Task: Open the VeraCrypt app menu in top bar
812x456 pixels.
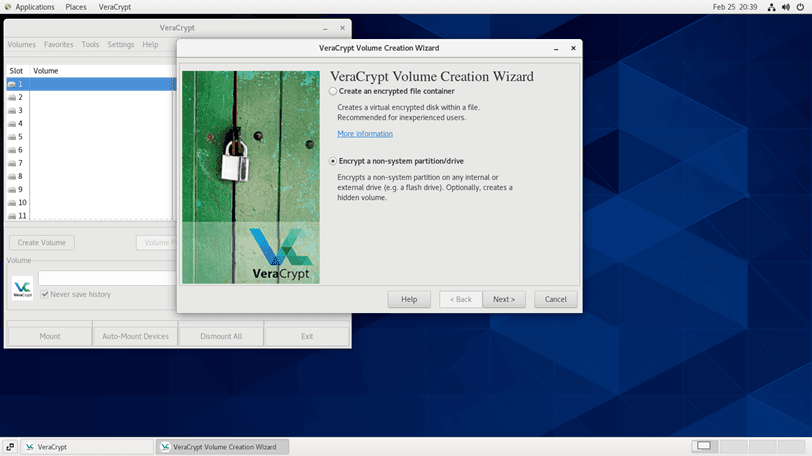Action: point(114,7)
